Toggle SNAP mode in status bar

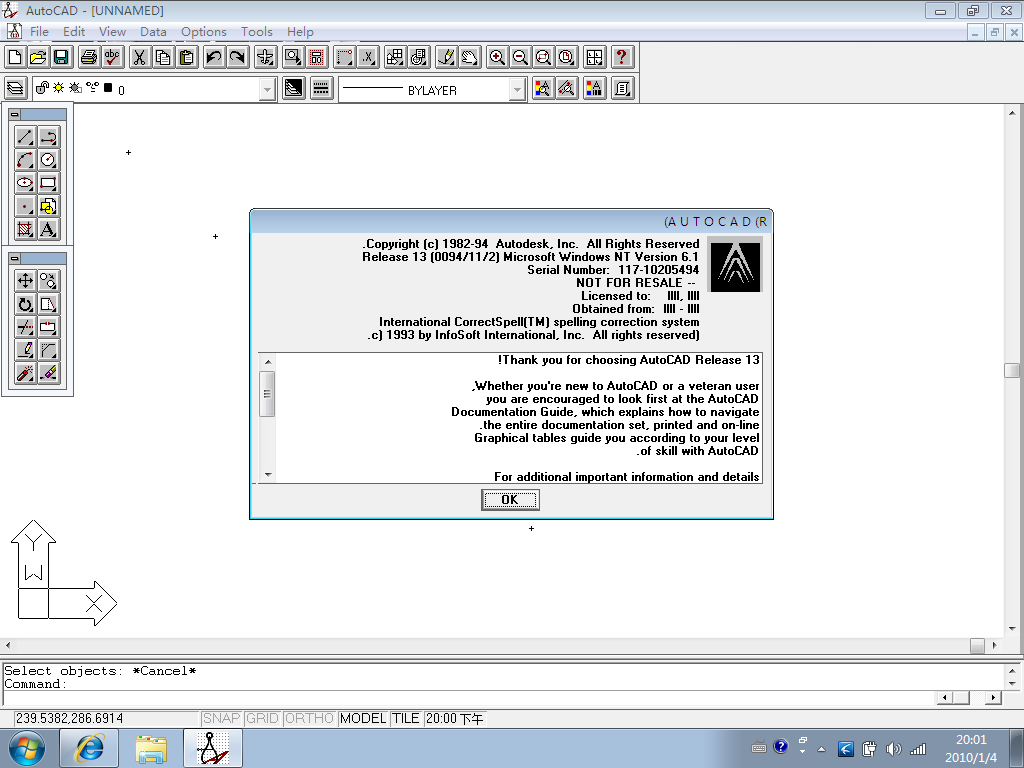(221, 718)
